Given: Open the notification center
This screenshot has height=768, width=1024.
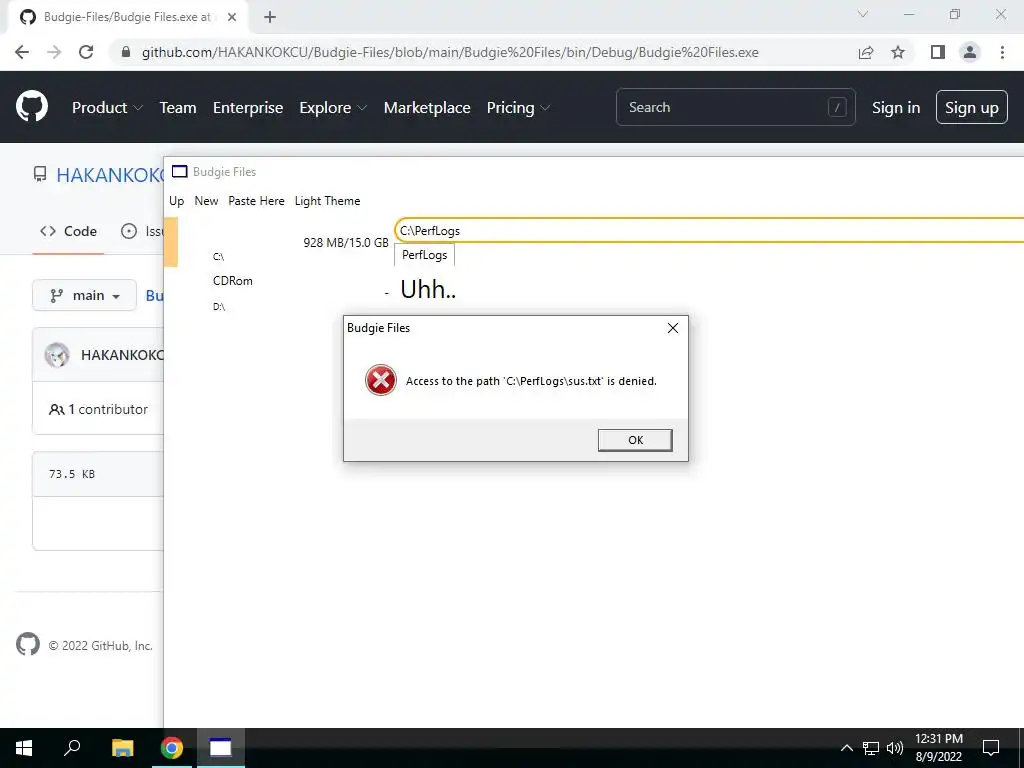Looking at the screenshot, I should point(991,748).
